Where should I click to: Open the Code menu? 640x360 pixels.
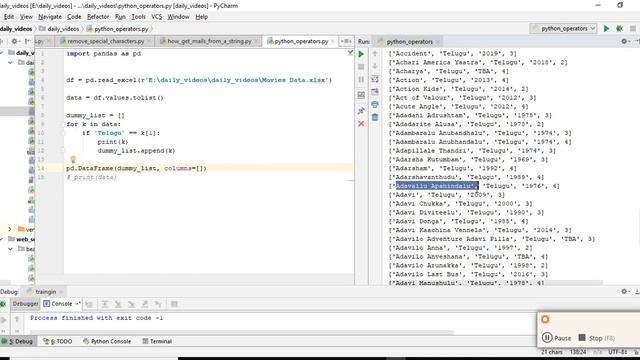[x=74, y=17]
